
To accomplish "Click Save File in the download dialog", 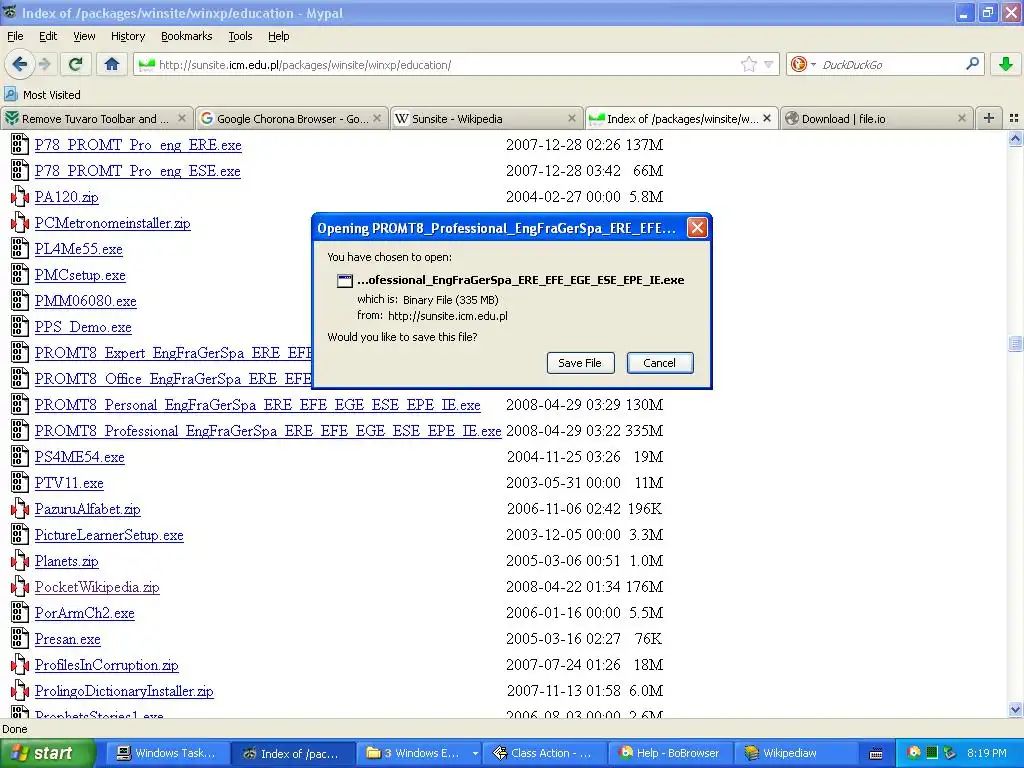I will point(580,363).
